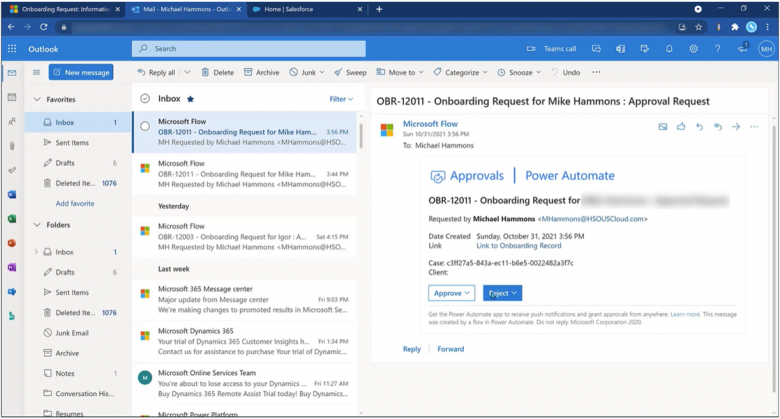Click Sweep in the toolbar
Screen dimensions: 780x419
(x=350, y=73)
